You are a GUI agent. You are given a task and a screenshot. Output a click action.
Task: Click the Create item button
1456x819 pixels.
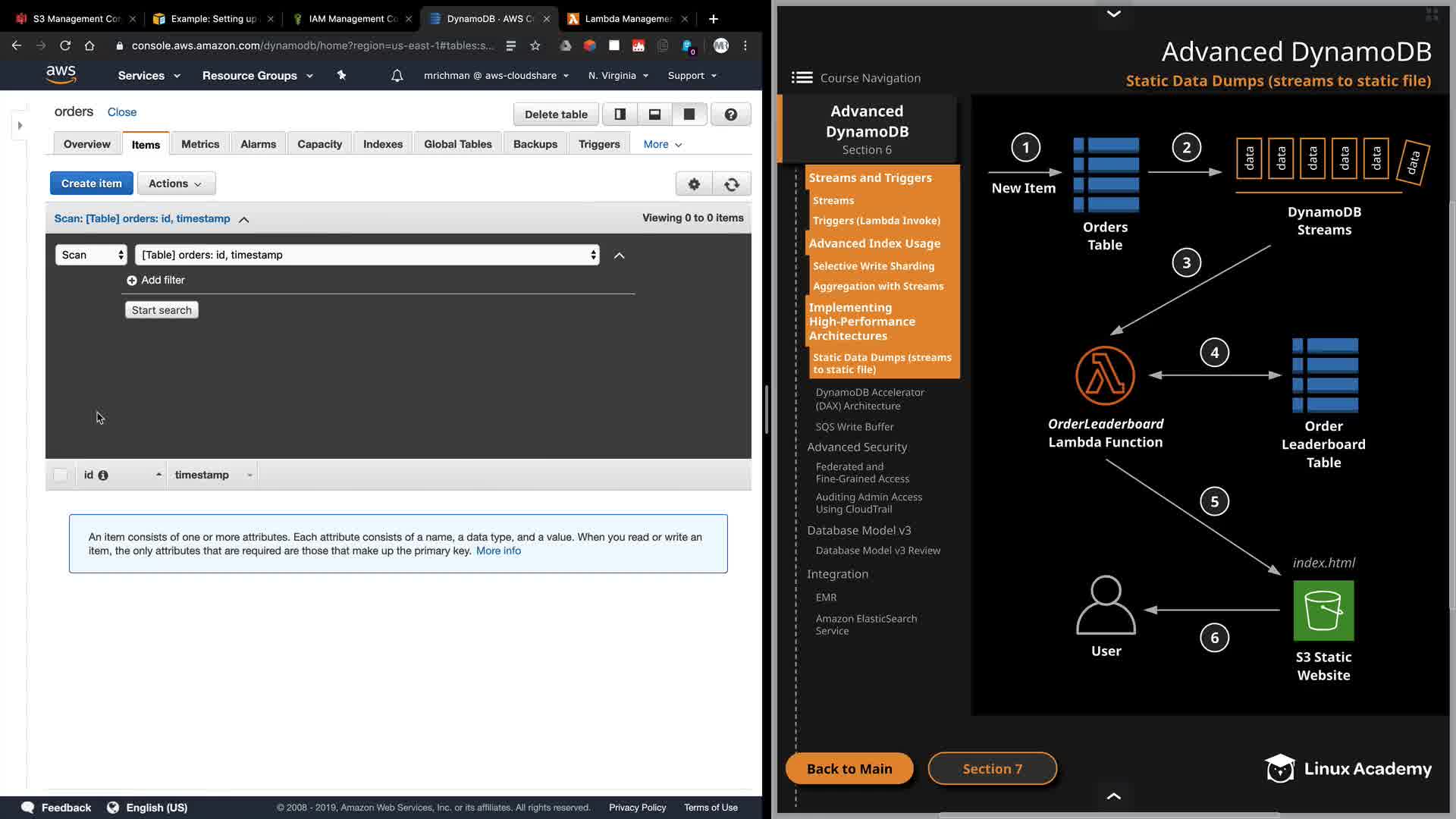[91, 184]
